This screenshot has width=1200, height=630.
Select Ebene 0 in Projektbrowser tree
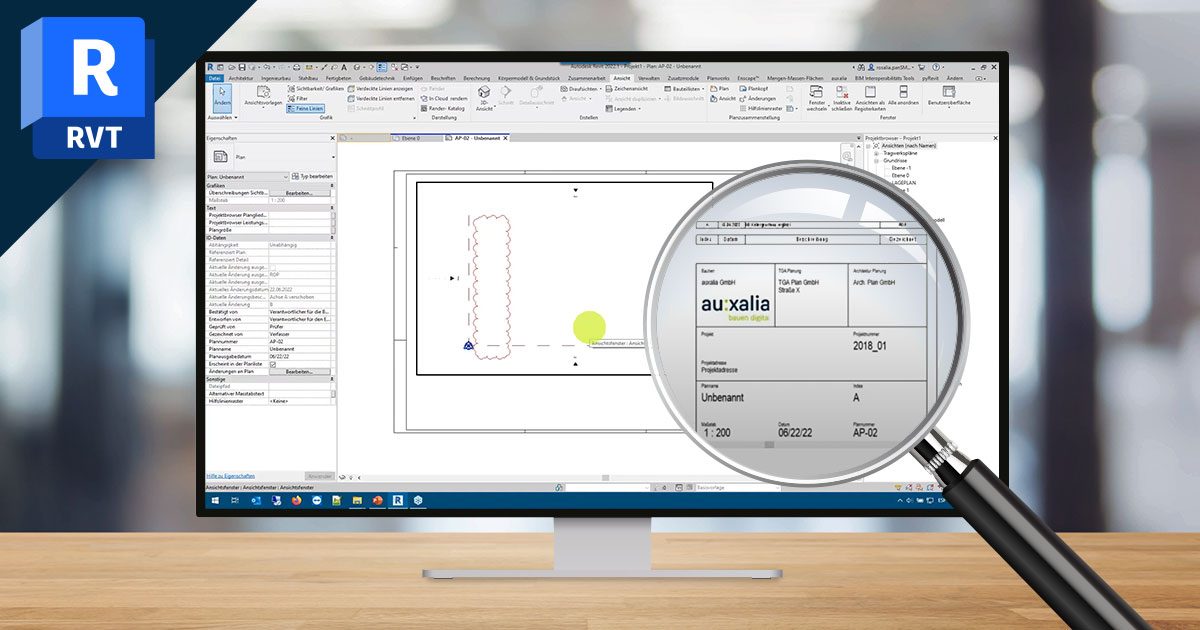coord(900,175)
